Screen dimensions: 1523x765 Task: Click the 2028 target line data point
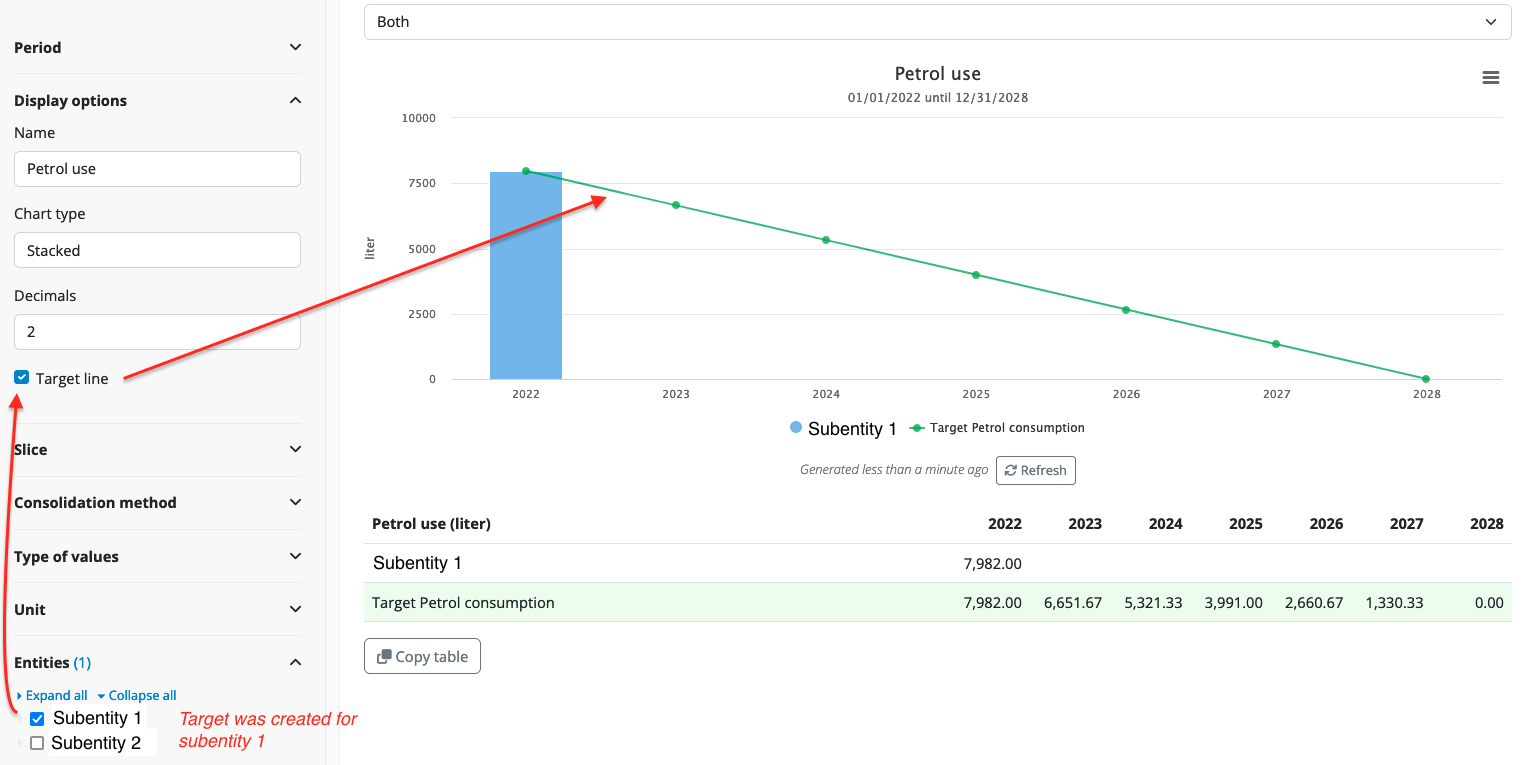(1426, 379)
